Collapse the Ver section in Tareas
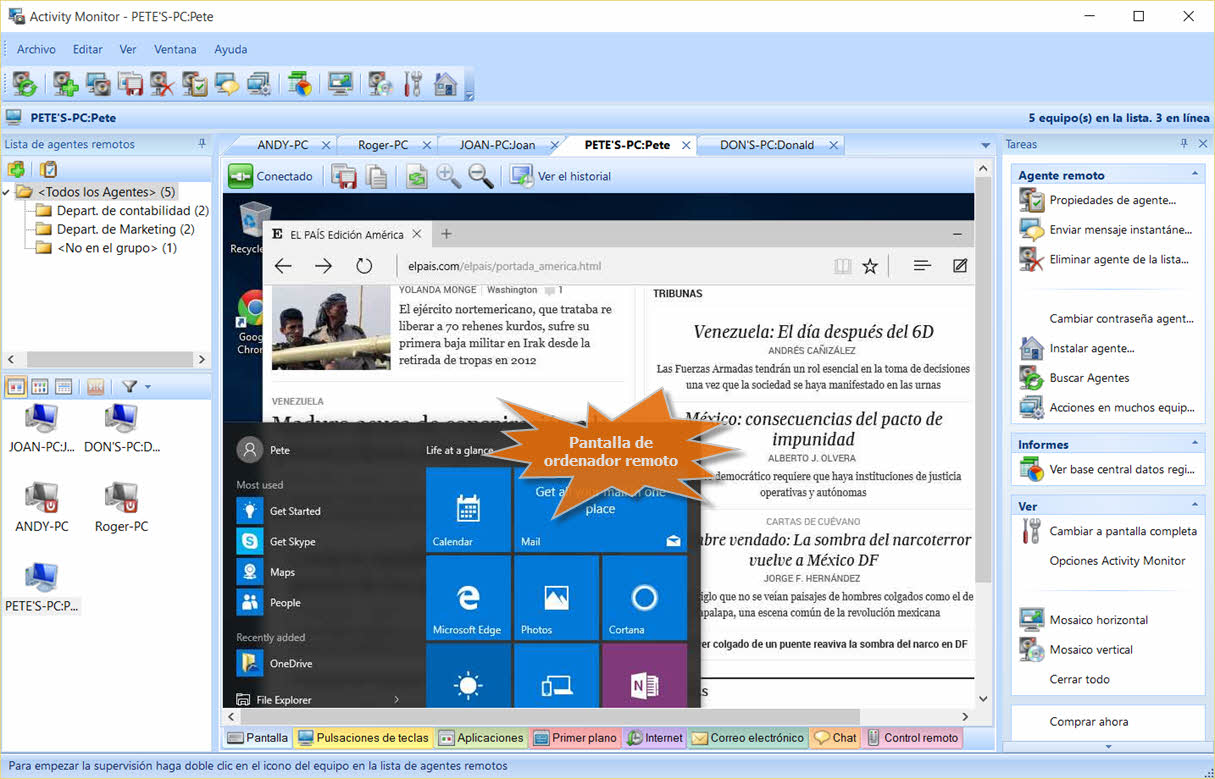 (1194, 506)
